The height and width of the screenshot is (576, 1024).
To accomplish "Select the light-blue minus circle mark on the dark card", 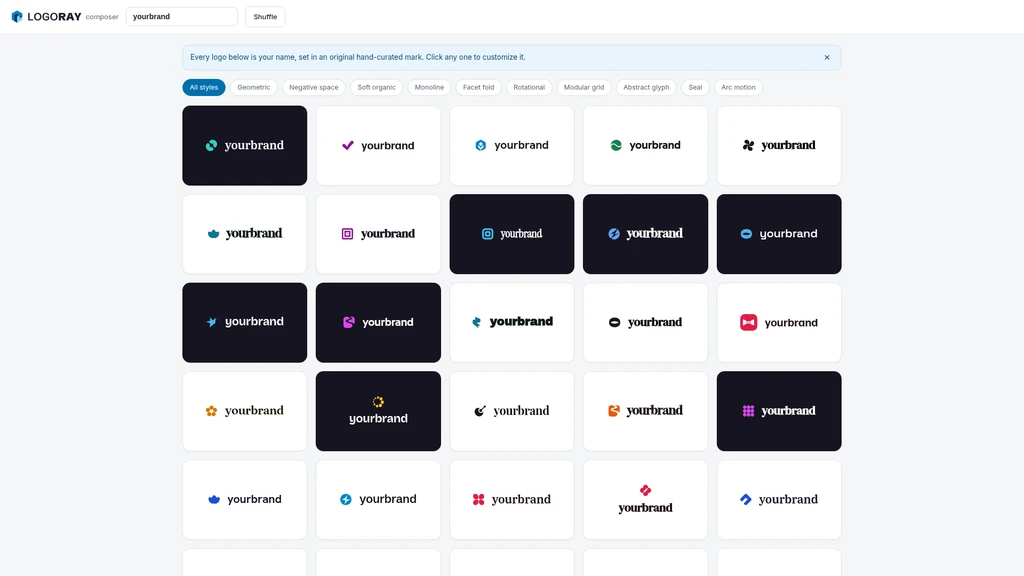I will coord(746,234).
